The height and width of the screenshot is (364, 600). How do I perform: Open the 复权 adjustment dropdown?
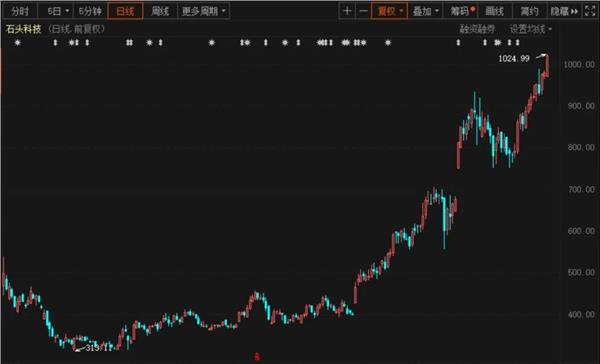click(x=390, y=11)
